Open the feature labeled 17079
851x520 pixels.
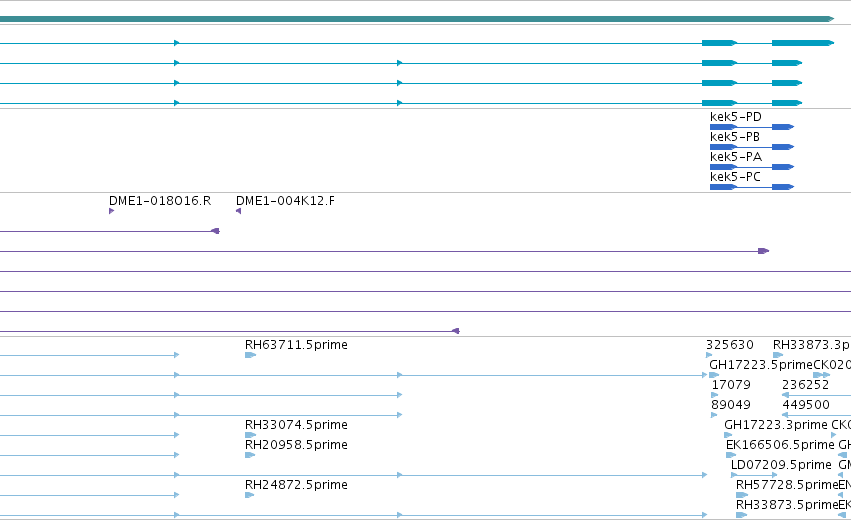click(731, 385)
